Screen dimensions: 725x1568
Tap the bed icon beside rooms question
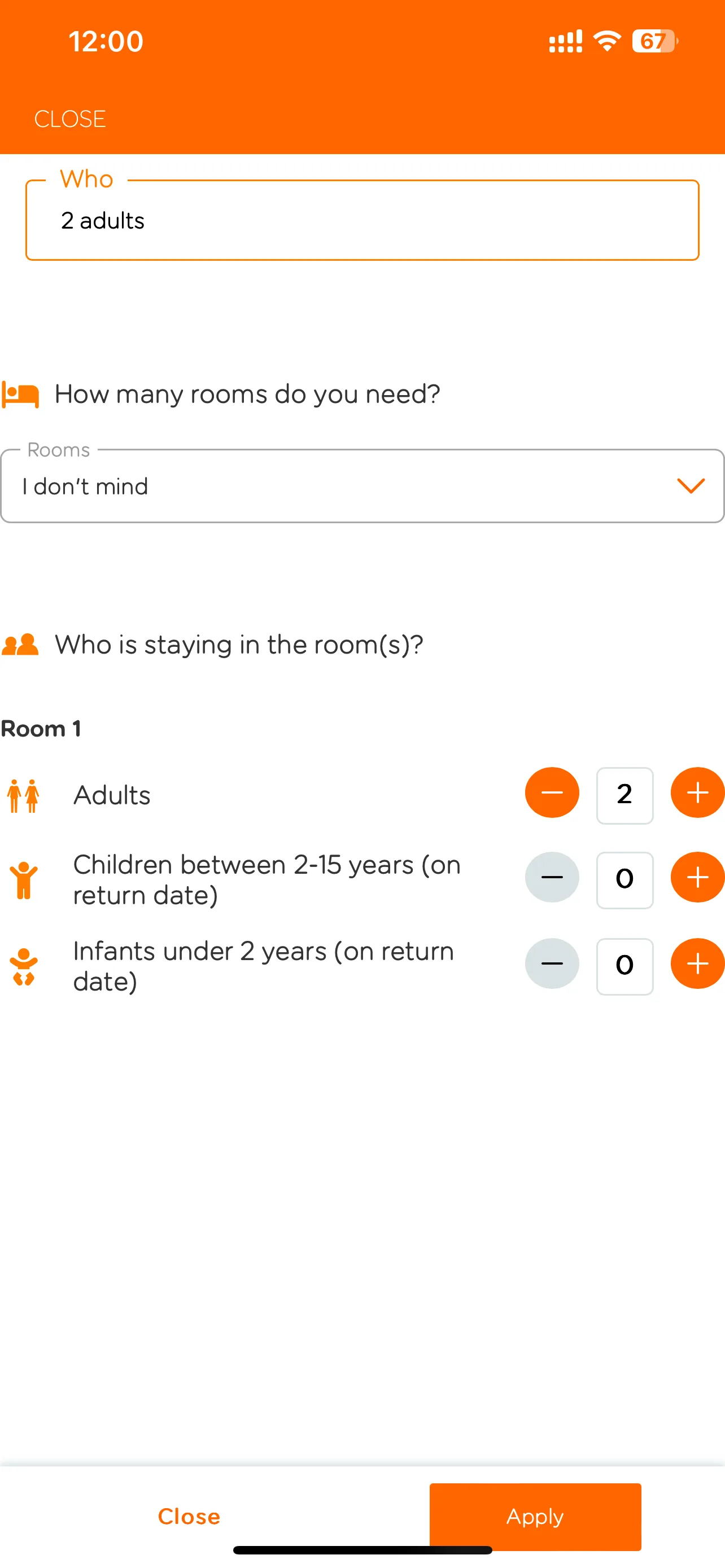(21, 395)
